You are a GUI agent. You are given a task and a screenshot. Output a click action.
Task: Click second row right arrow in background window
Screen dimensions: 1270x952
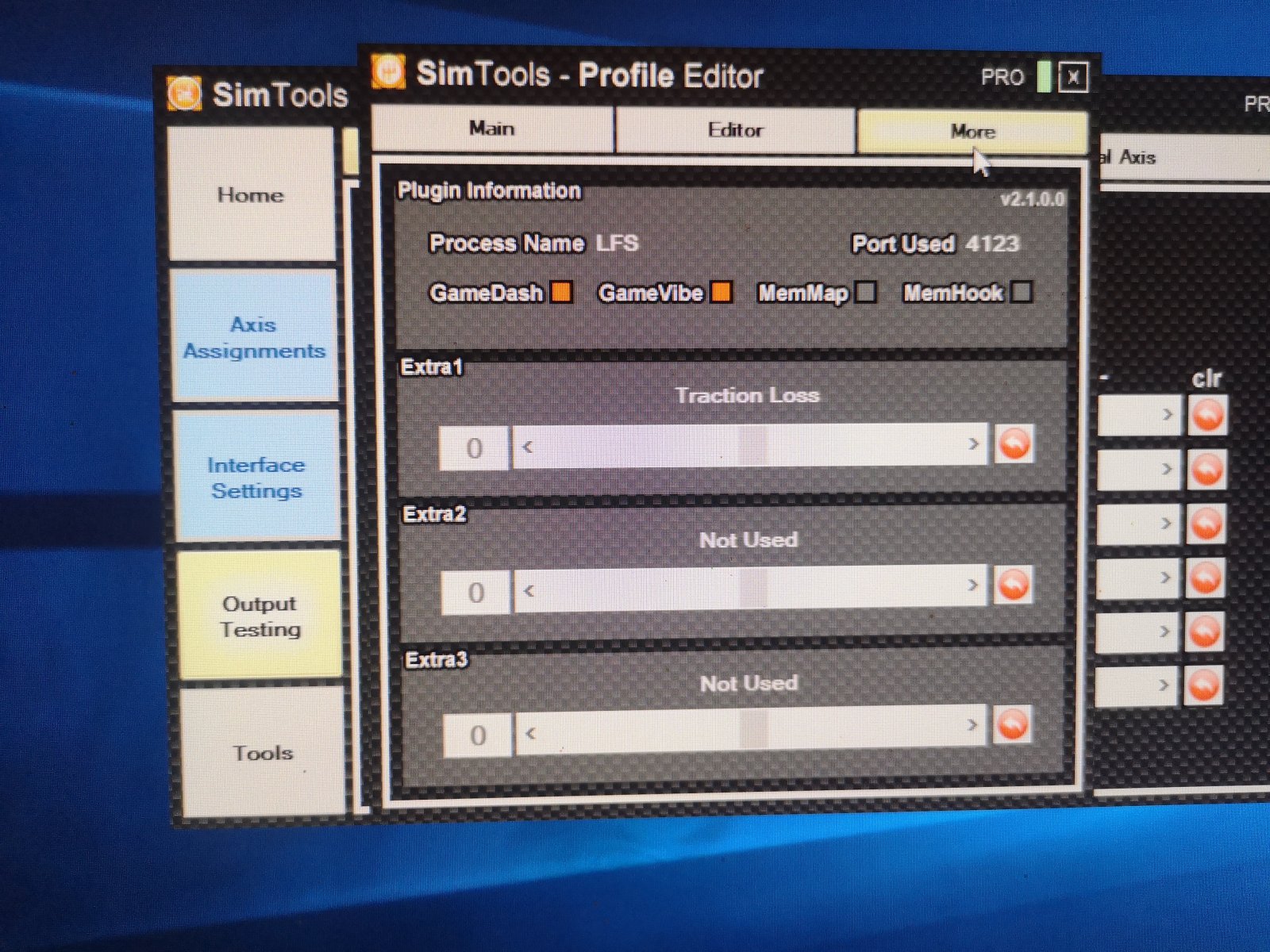click(x=1166, y=469)
